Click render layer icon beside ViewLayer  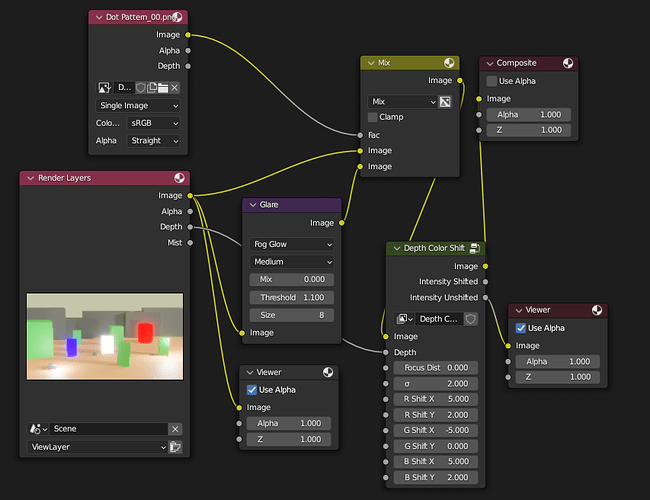(175, 447)
